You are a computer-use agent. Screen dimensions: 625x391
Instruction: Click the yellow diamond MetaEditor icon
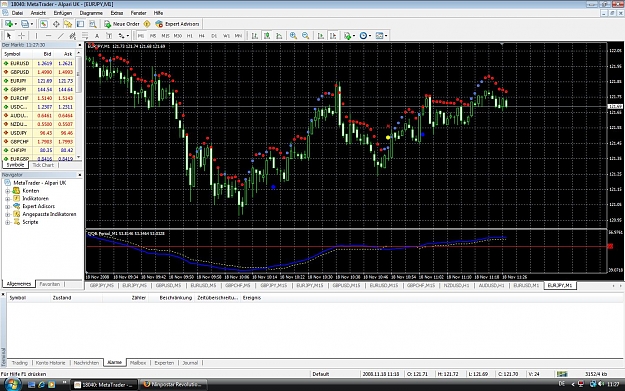[x=147, y=24]
